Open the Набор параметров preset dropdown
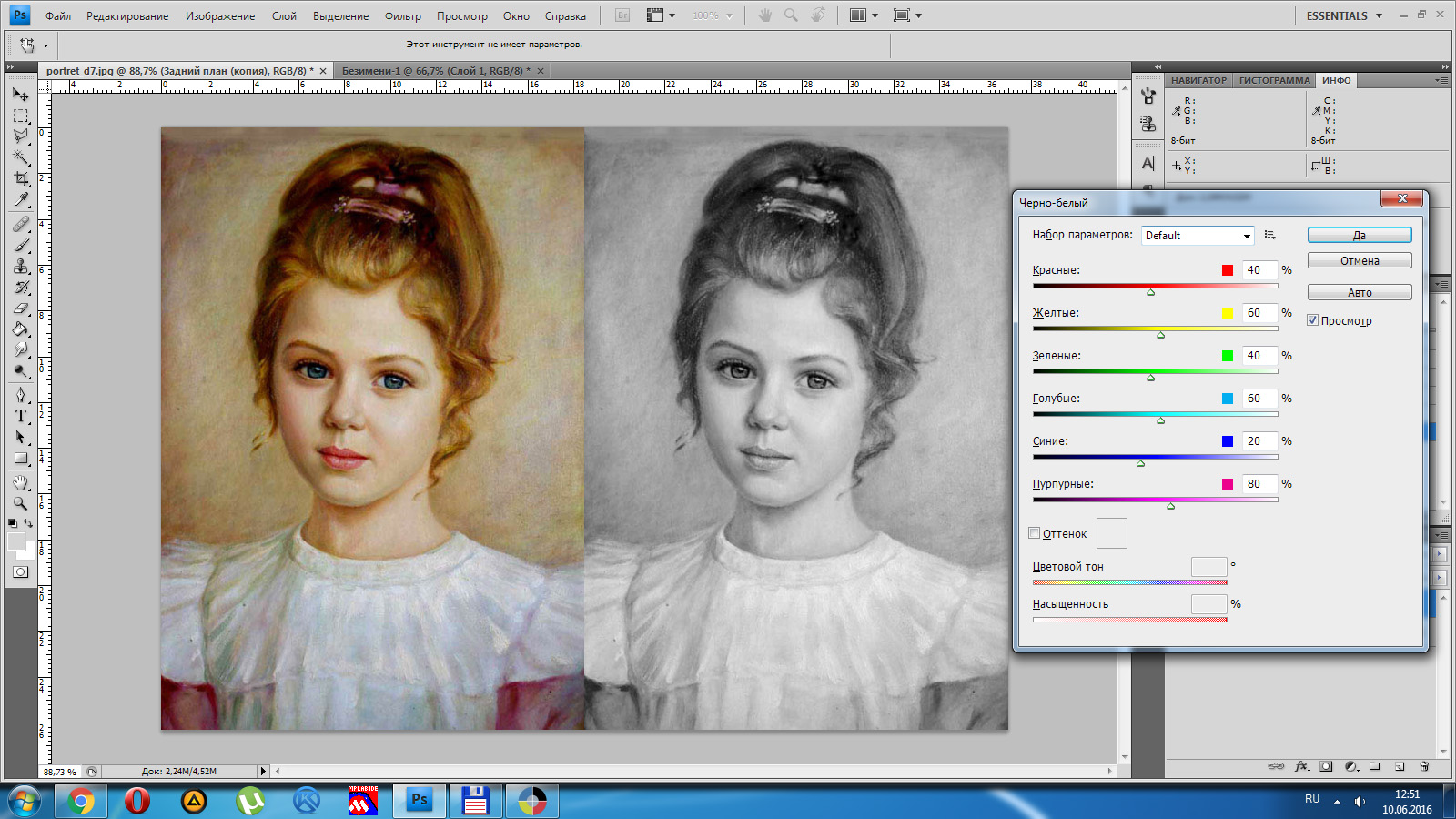1456x819 pixels. 1198,236
